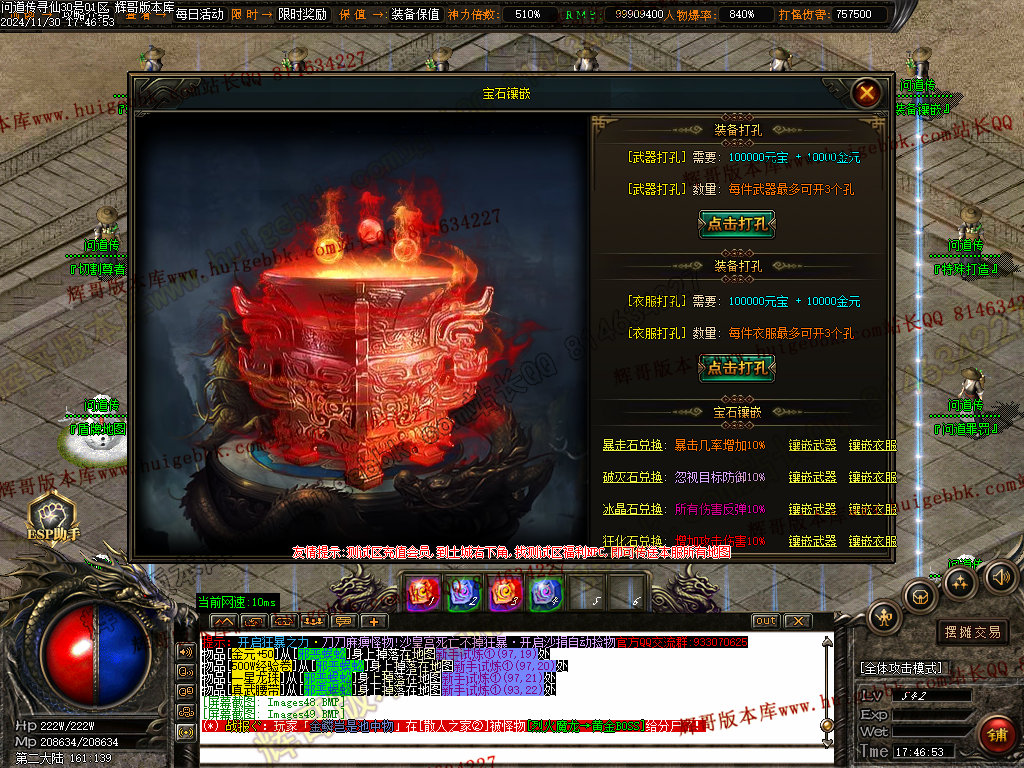This screenshot has width=1024, height=768.
Task: Click 镶嵌武器 in the 暴走石 row
Action: [812, 445]
